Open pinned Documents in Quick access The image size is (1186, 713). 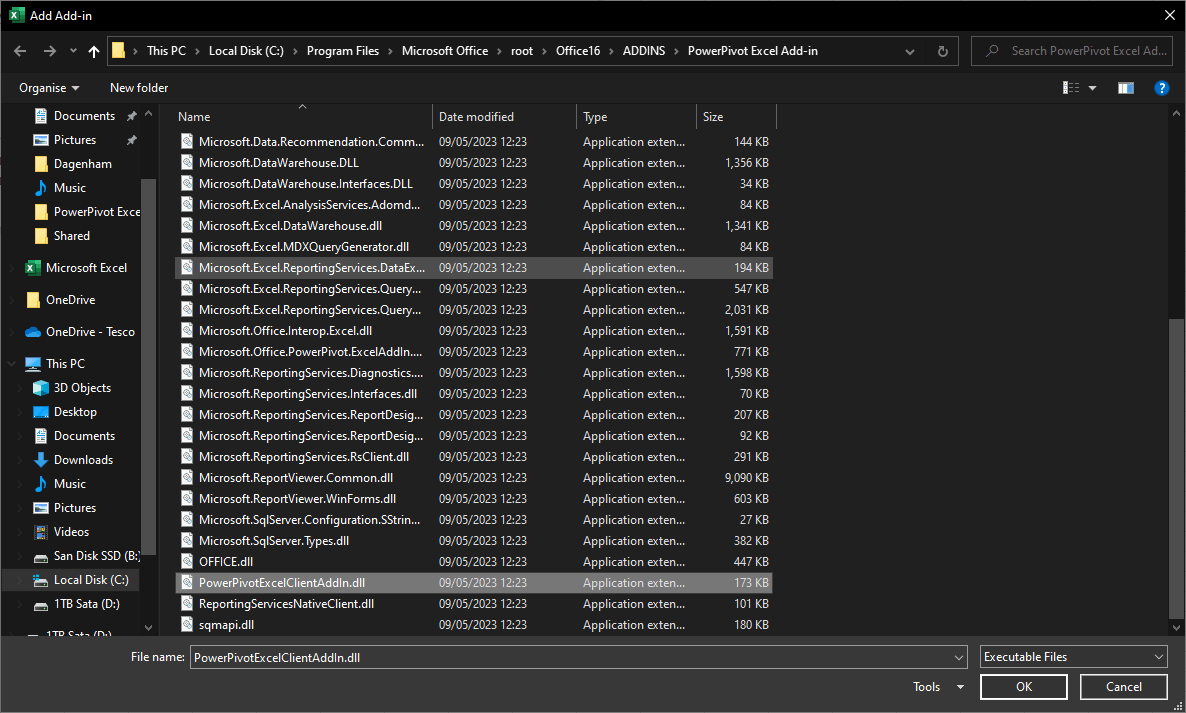point(84,116)
